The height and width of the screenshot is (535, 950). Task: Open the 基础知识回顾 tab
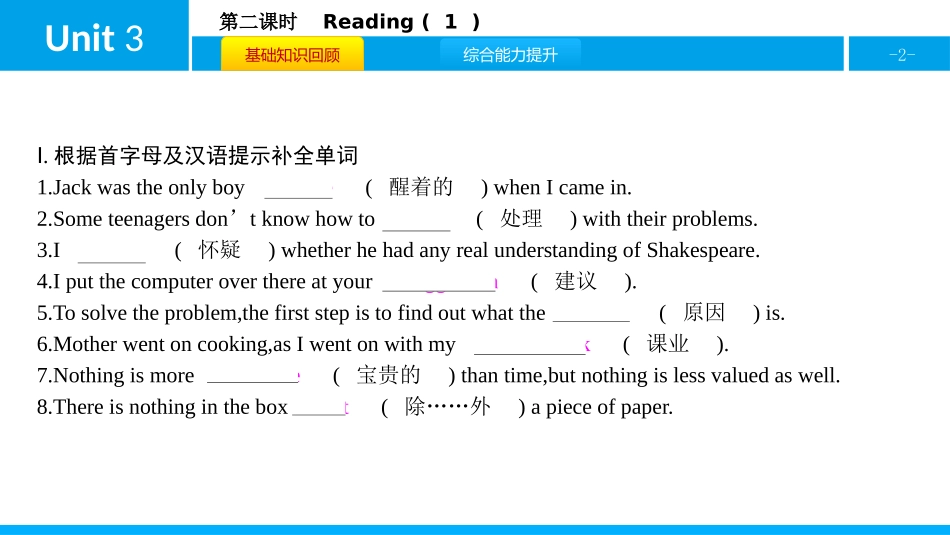point(292,55)
